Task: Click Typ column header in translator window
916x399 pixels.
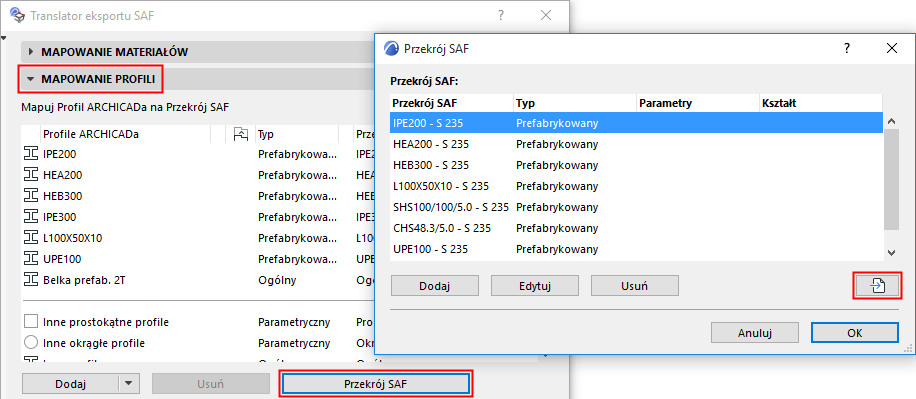Action: click(297, 134)
